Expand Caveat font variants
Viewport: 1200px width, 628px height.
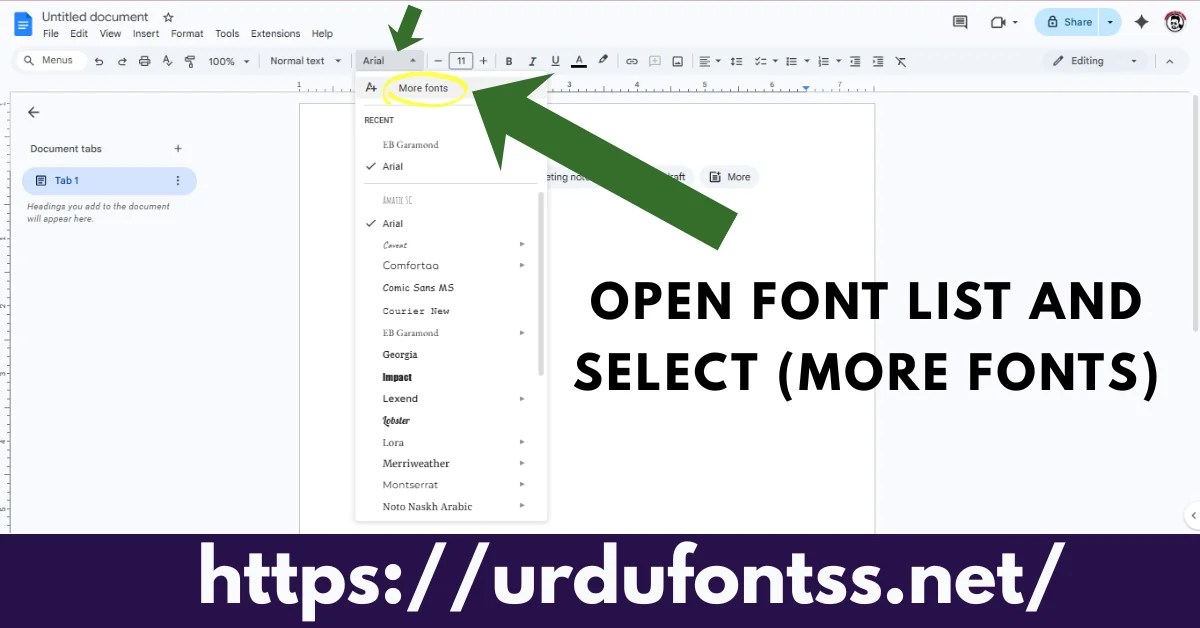pos(522,244)
